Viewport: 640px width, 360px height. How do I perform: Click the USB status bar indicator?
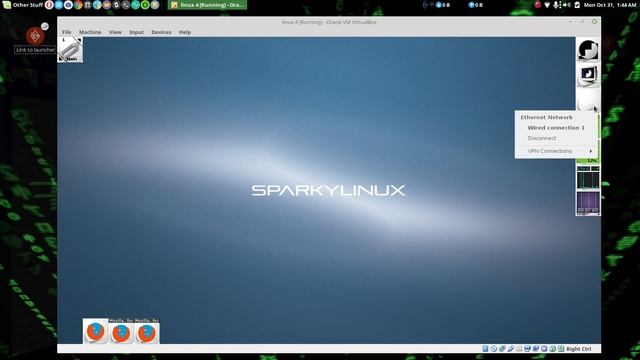point(511,349)
